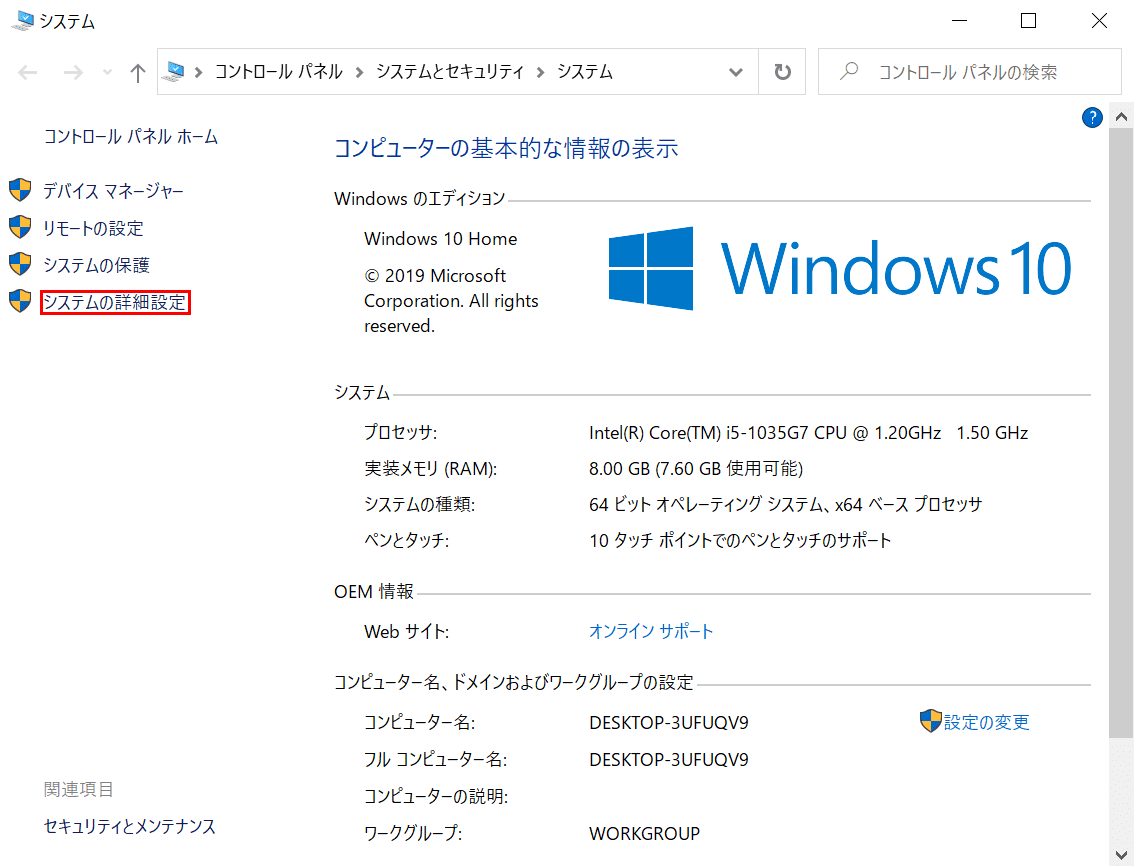Refresh the control panel page
This screenshot has height=866, width=1134.
pos(783,72)
